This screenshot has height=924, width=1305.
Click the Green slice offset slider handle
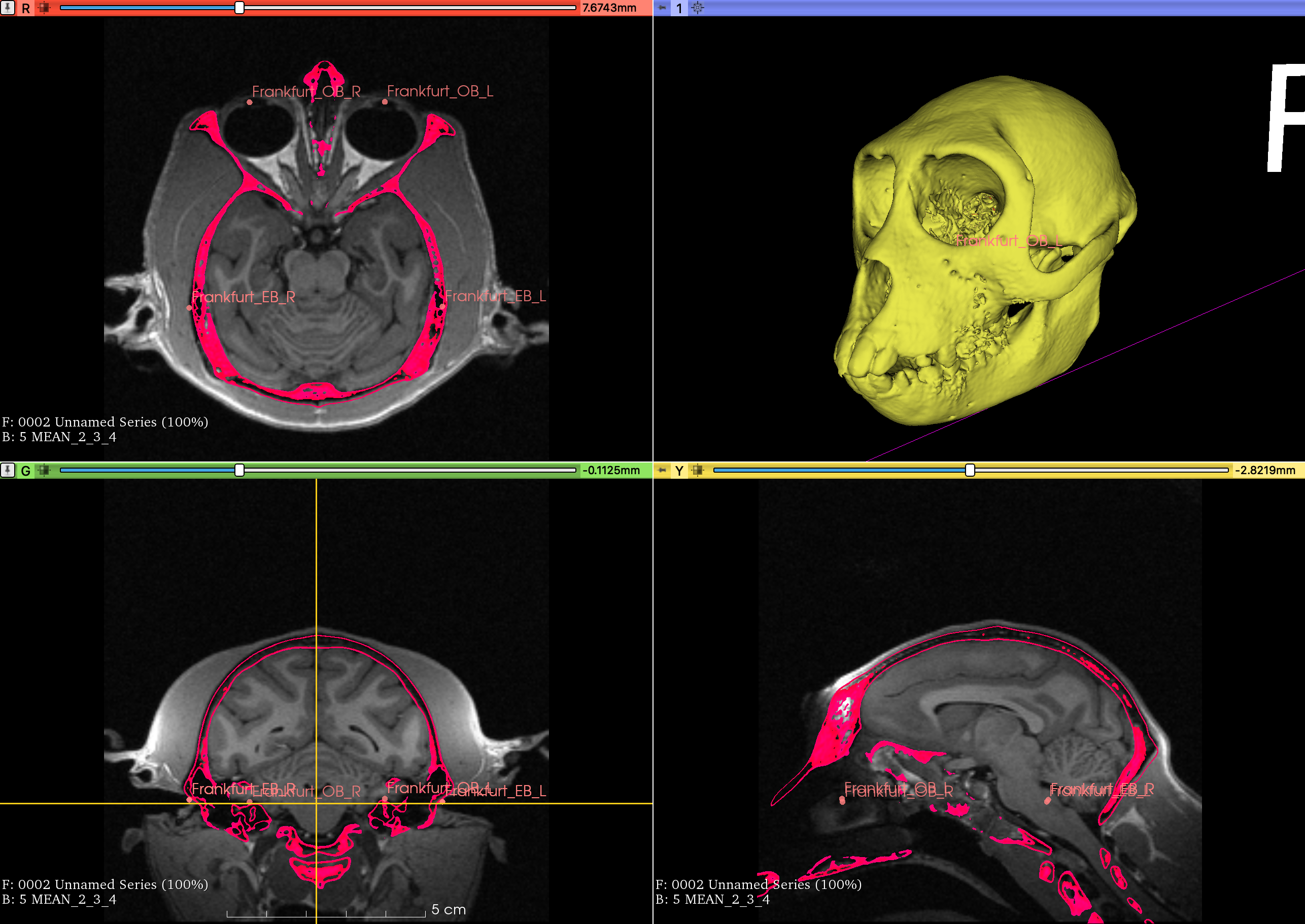coord(239,470)
